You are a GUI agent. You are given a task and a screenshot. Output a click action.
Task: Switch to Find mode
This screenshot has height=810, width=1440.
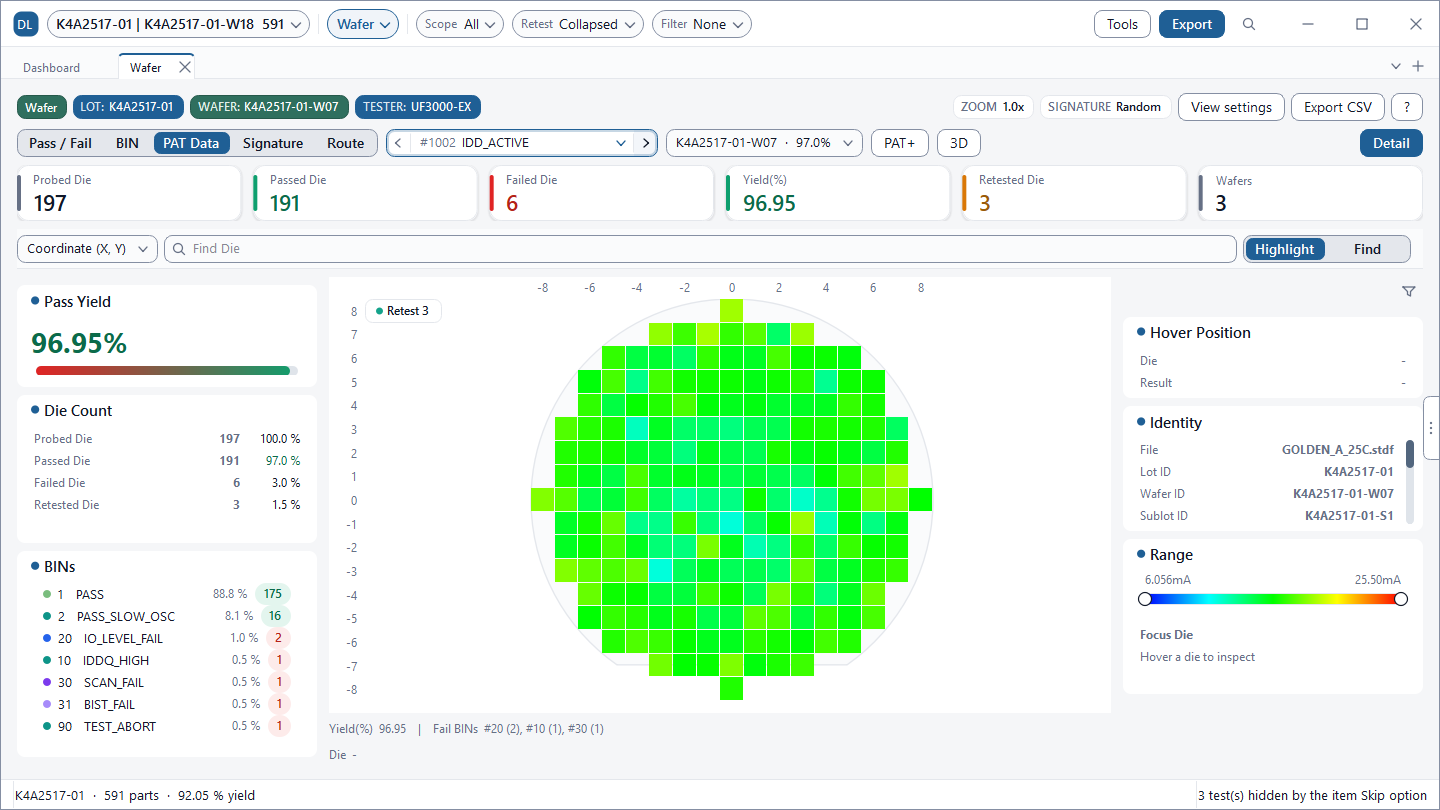click(1367, 249)
